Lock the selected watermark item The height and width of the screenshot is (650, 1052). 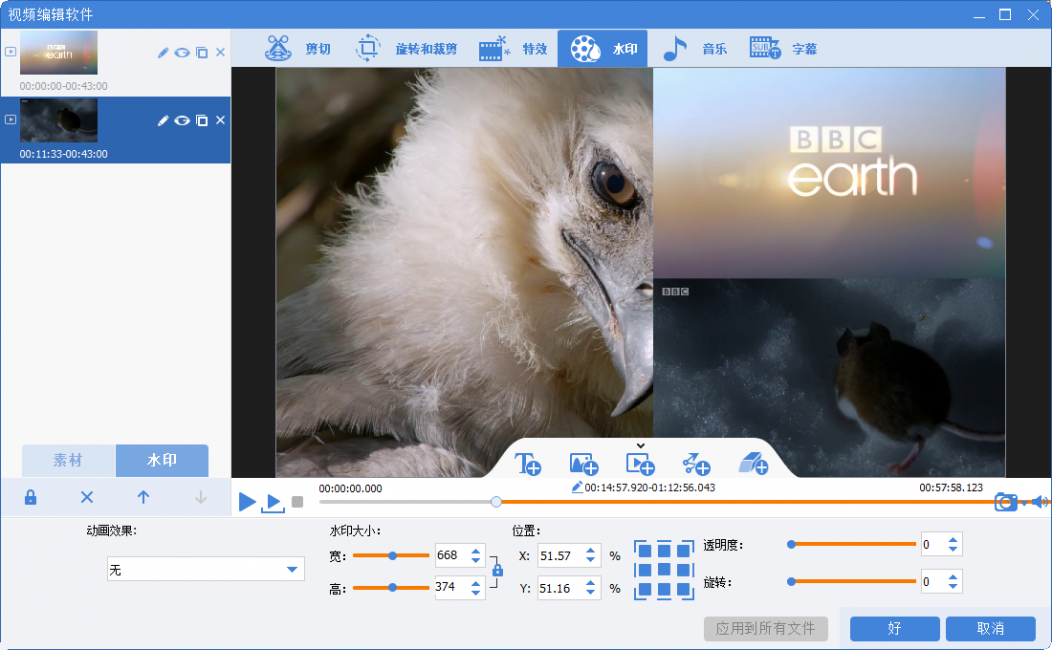30,498
